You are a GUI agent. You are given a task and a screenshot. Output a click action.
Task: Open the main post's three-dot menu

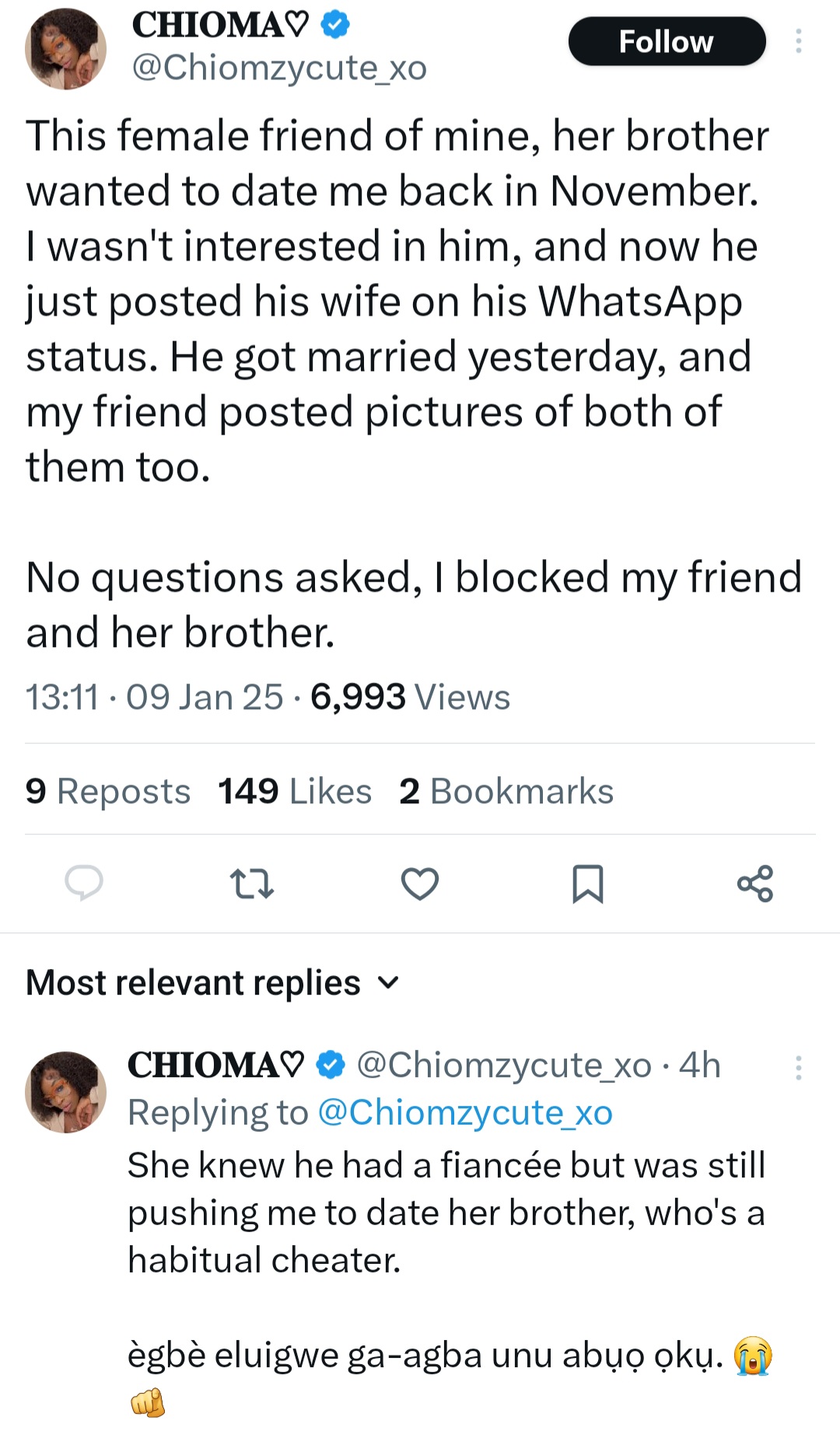click(798, 41)
